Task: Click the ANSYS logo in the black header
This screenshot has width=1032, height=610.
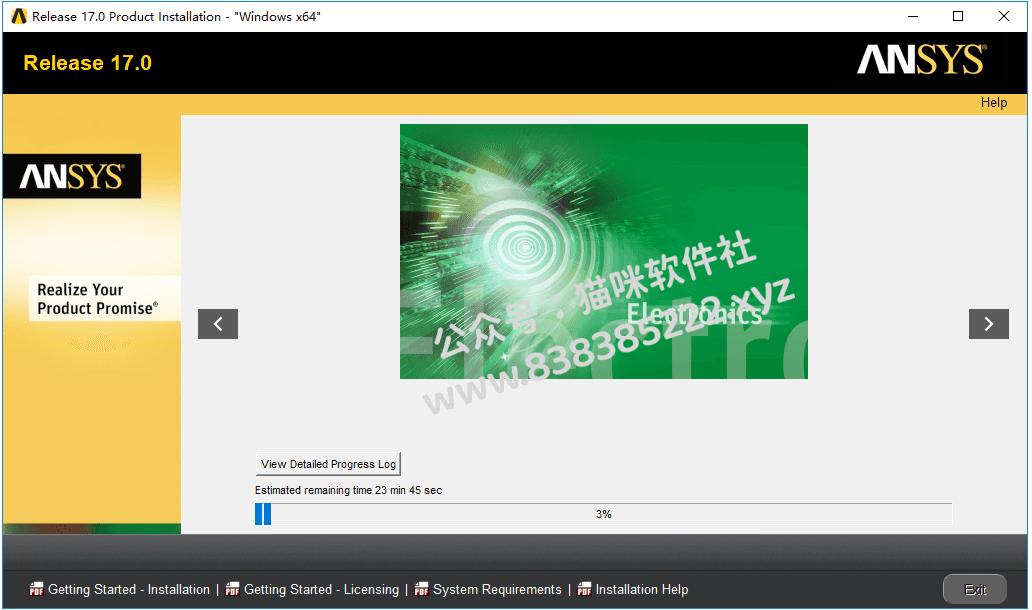Action: point(921,60)
